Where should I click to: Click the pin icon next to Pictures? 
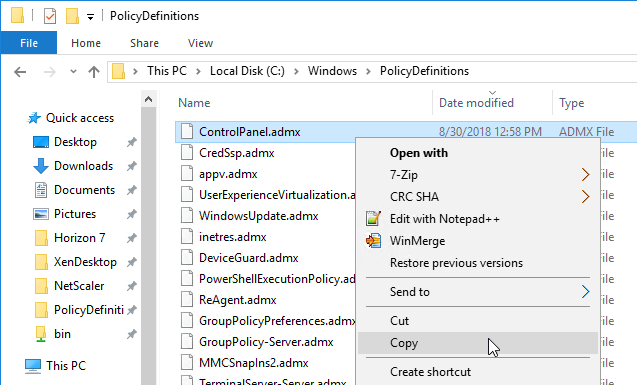pyautogui.click(x=132, y=214)
